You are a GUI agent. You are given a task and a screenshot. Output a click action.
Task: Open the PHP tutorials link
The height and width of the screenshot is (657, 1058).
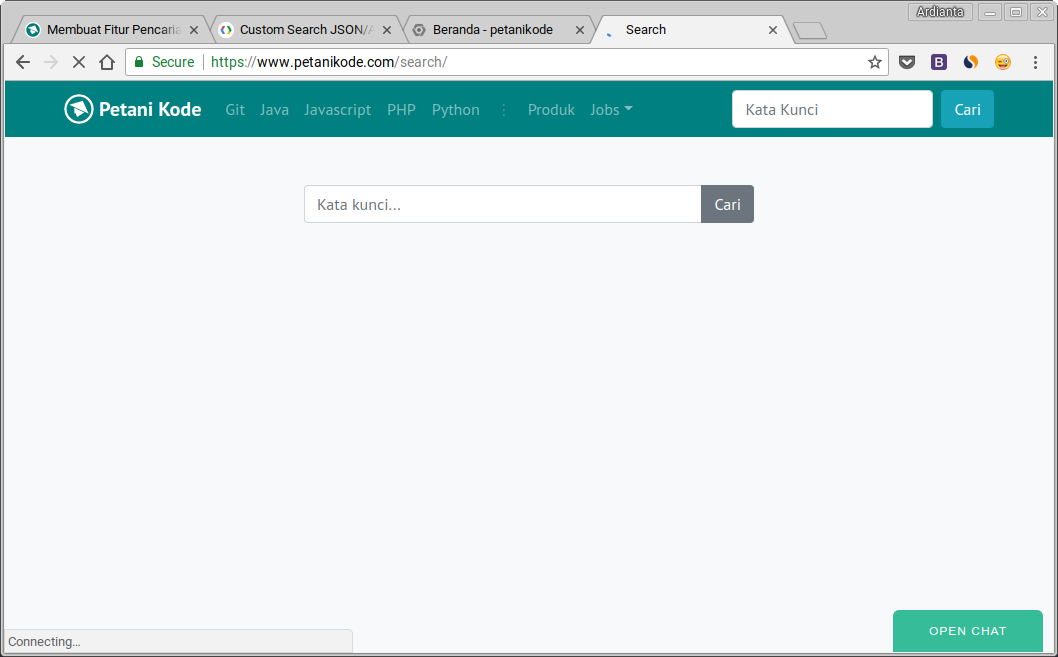(401, 110)
